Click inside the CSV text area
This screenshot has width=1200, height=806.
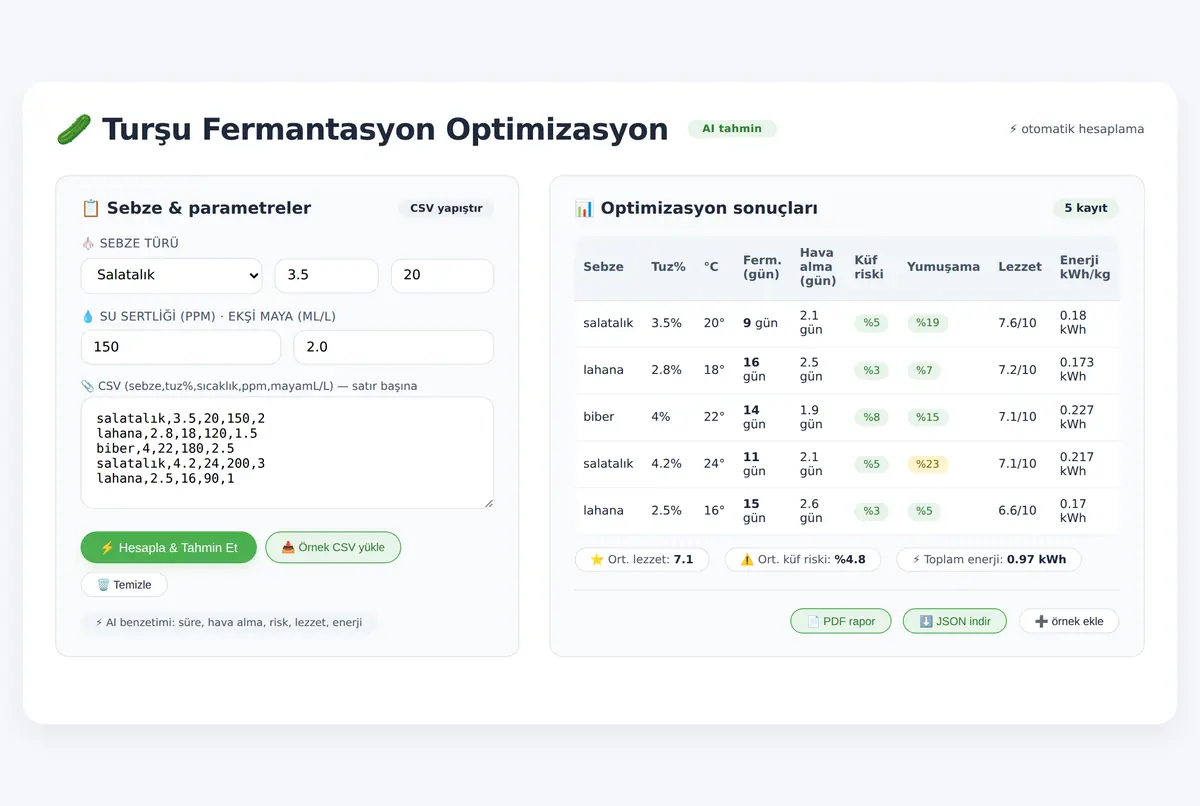(x=287, y=453)
